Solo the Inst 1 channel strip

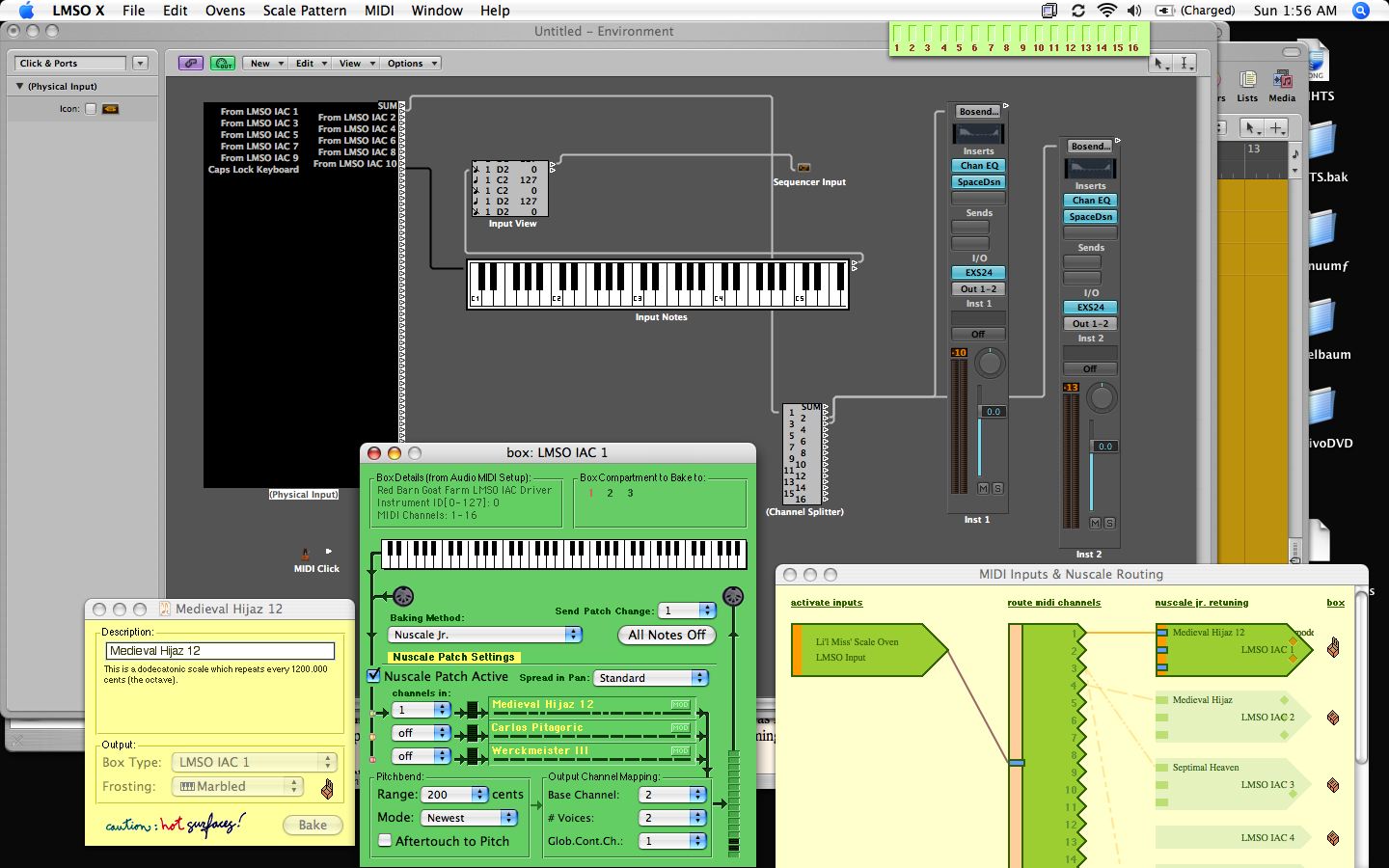pyautogui.click(x=997, y=489)
